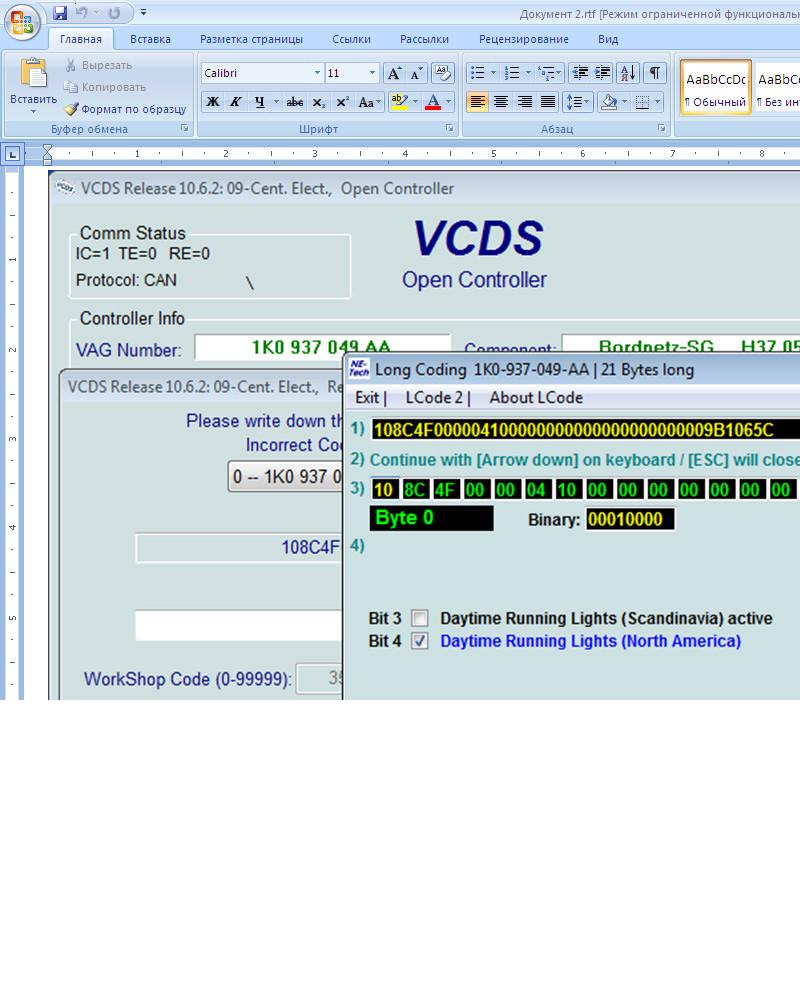Save document with the floppy disk icon
This screenshot has width=800, height=1000.
coord(61,13)
